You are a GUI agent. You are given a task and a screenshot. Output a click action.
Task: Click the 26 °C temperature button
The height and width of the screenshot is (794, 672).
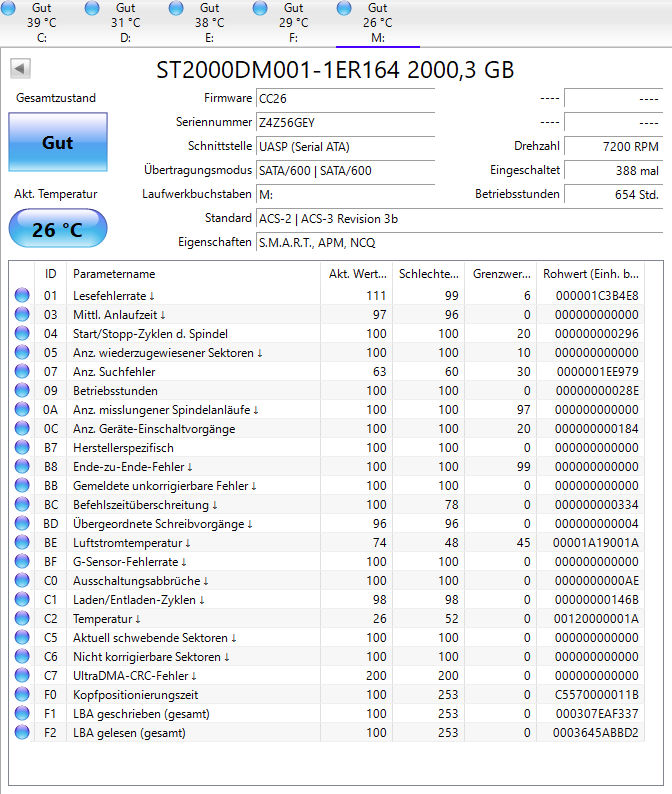pos(58,229)
